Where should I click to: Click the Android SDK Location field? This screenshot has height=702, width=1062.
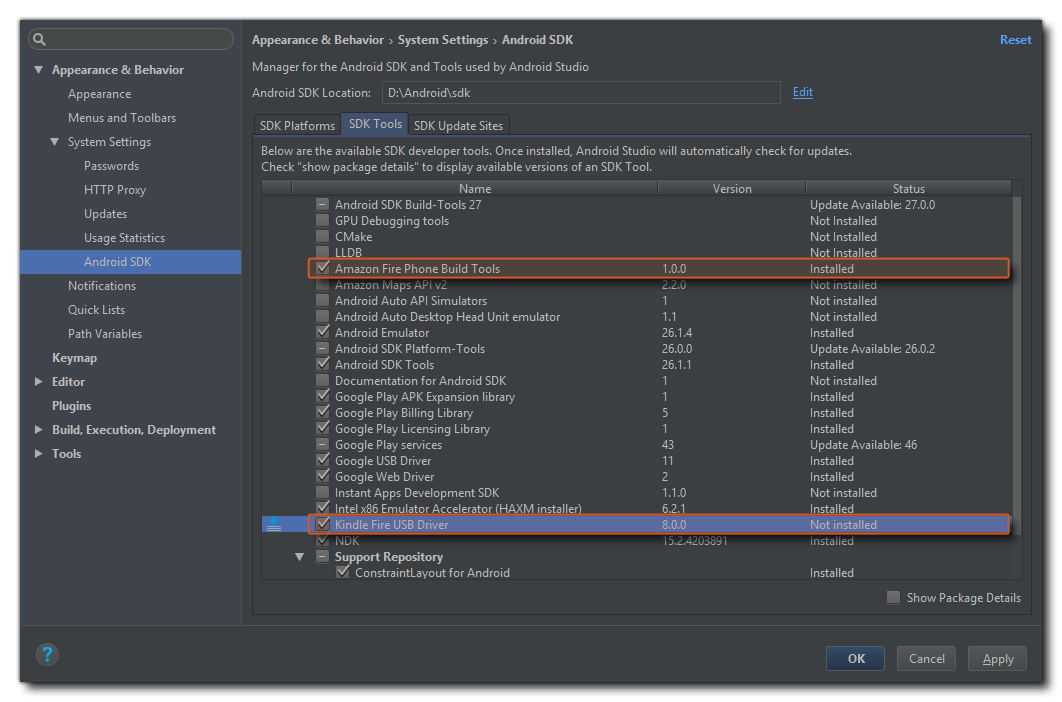[x=580, y=93]
